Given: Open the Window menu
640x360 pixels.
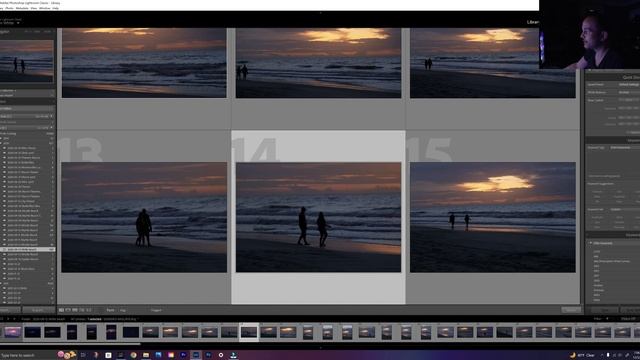Looking at the screenshot, I should 44,8.
